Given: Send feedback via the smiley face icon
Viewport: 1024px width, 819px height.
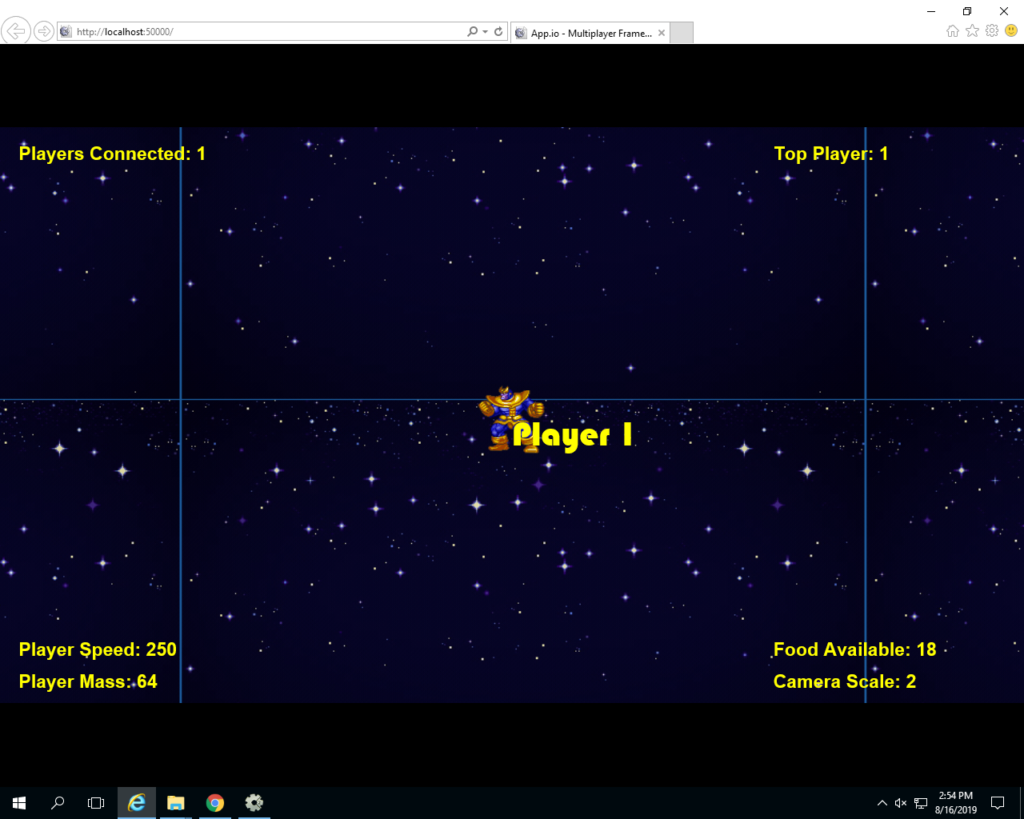Looking at the screenshot, I should tap(1011, 31).
